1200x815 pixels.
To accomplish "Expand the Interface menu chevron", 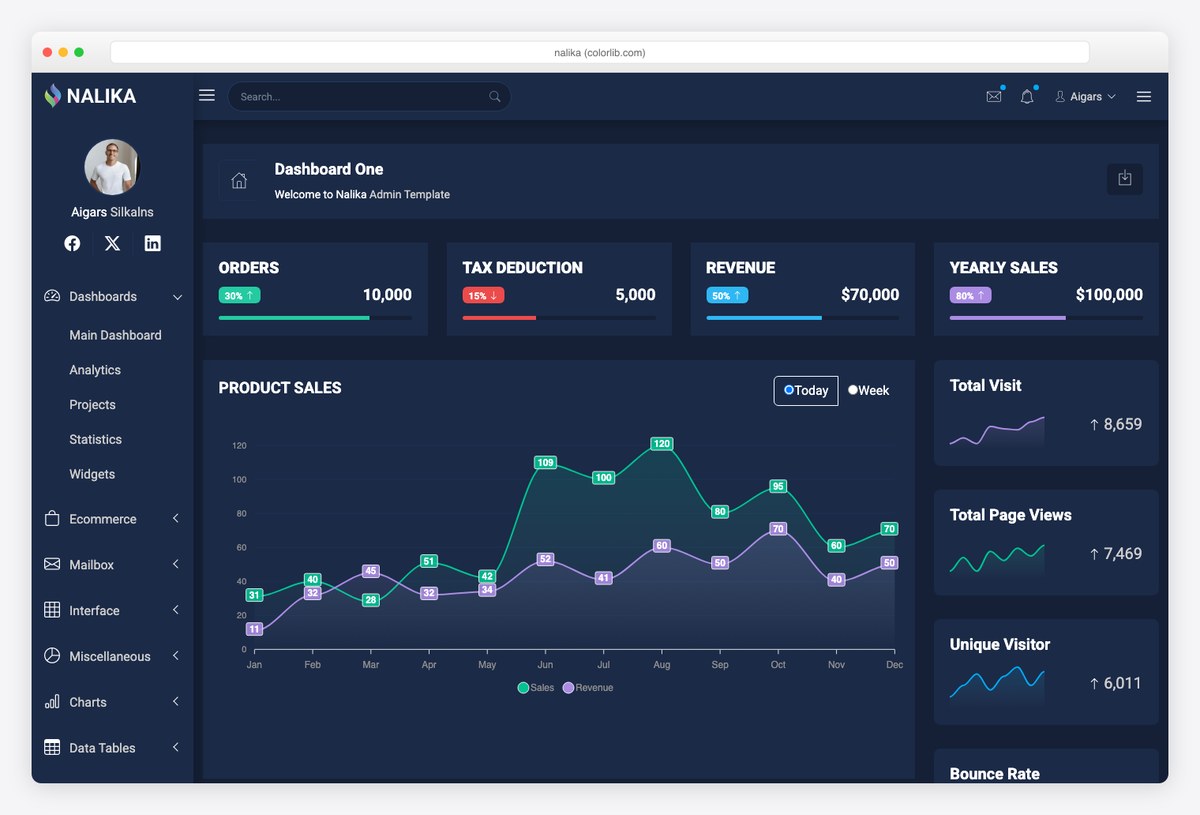I will [176, 610].
